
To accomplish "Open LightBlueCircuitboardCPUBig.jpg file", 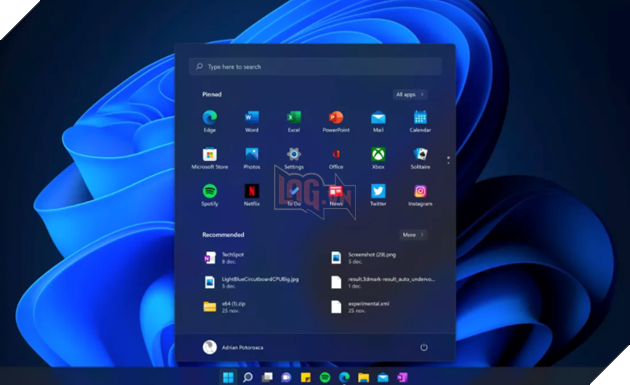I will coord(252,282).
